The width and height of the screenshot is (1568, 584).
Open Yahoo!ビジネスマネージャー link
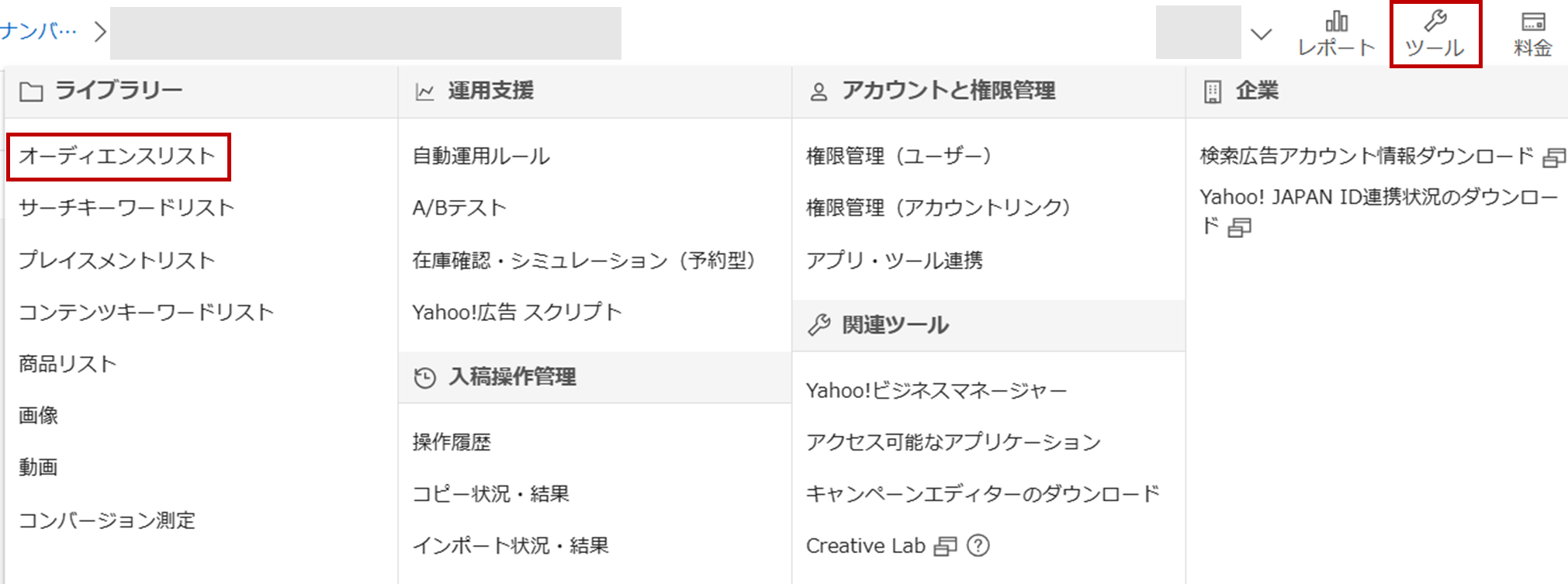[x=936, y=390]
